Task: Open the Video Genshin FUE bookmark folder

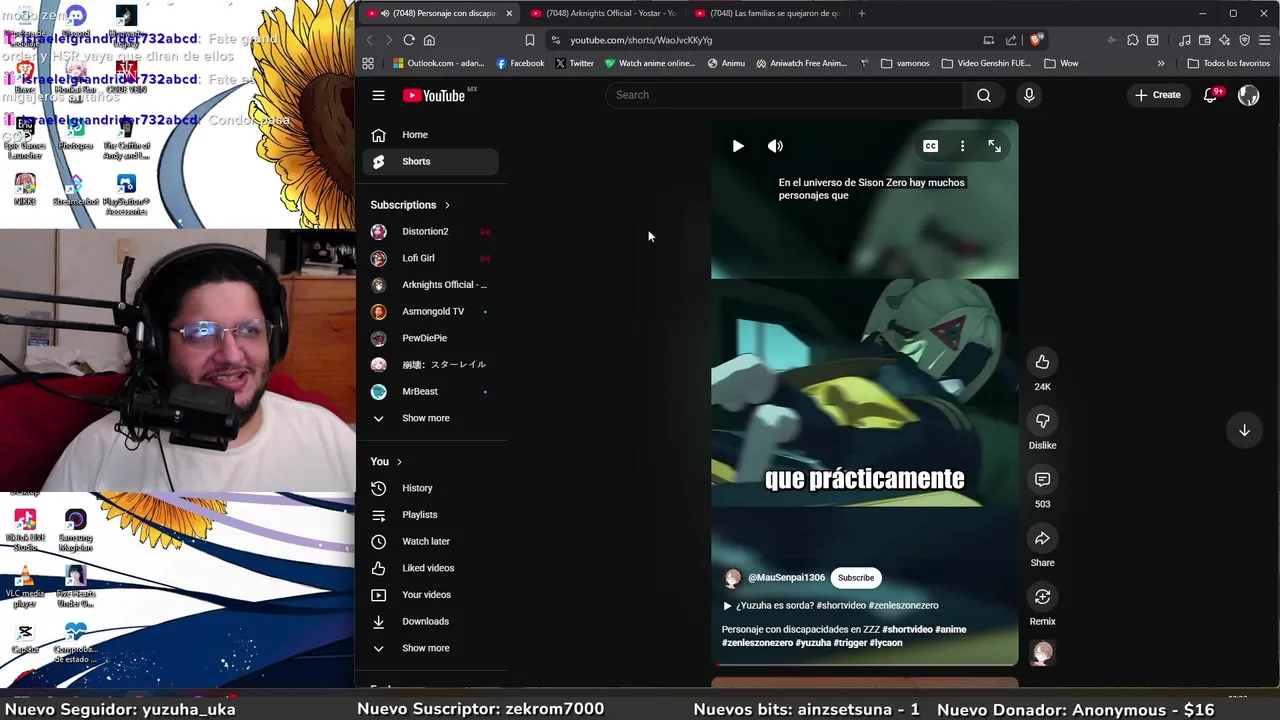Action: click(x=986, y=63)
